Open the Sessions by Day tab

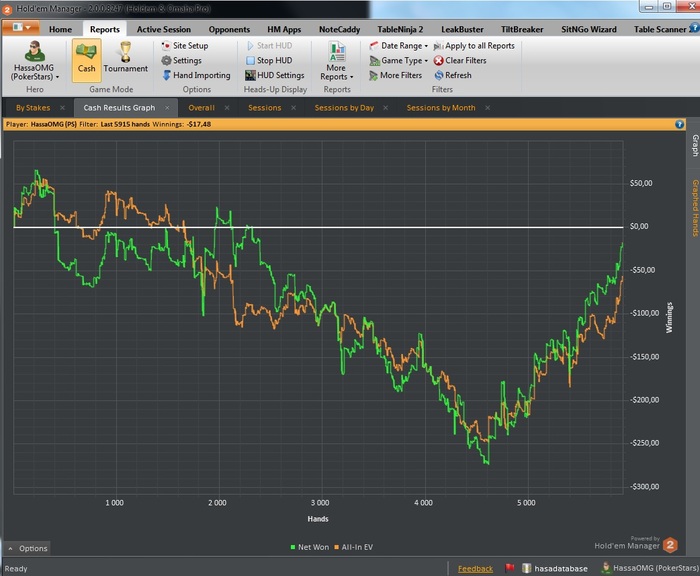coord(344,107)
